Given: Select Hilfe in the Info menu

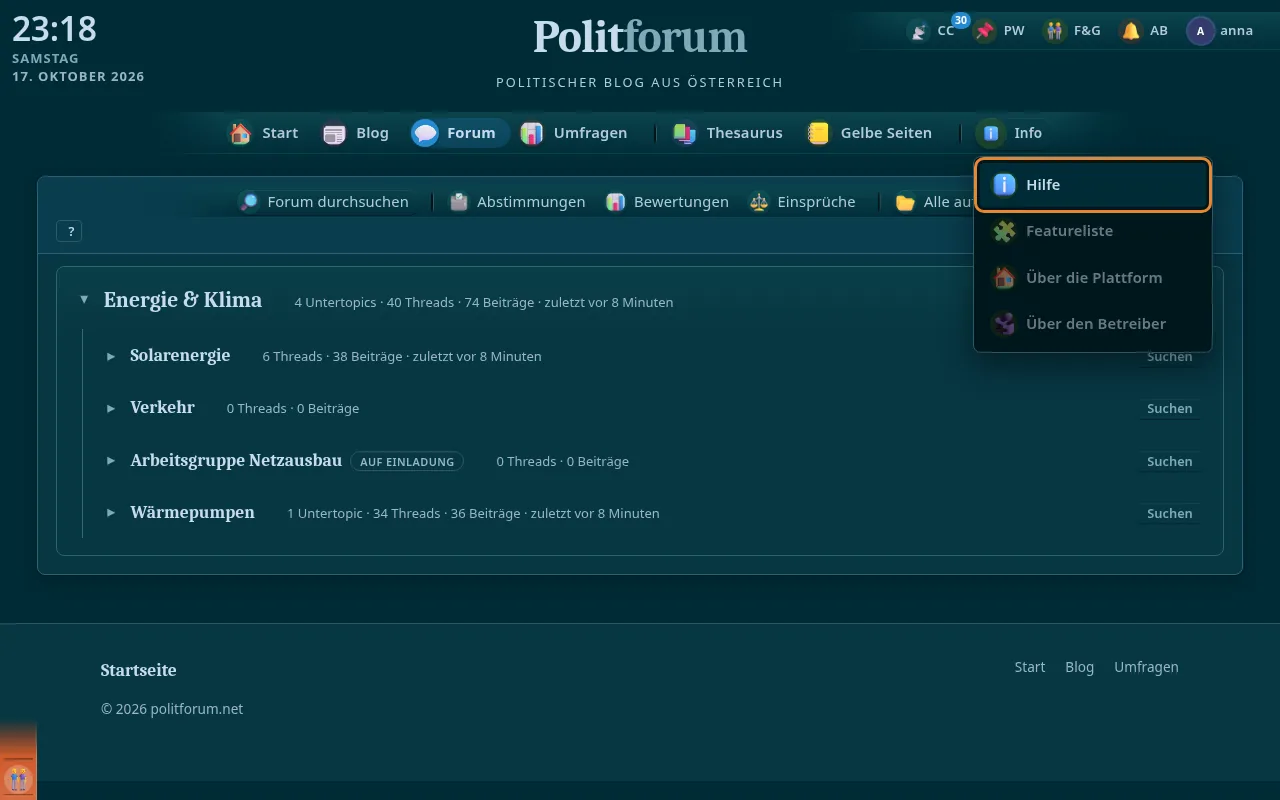Looking at the screenshot, I should (1093, 185).
